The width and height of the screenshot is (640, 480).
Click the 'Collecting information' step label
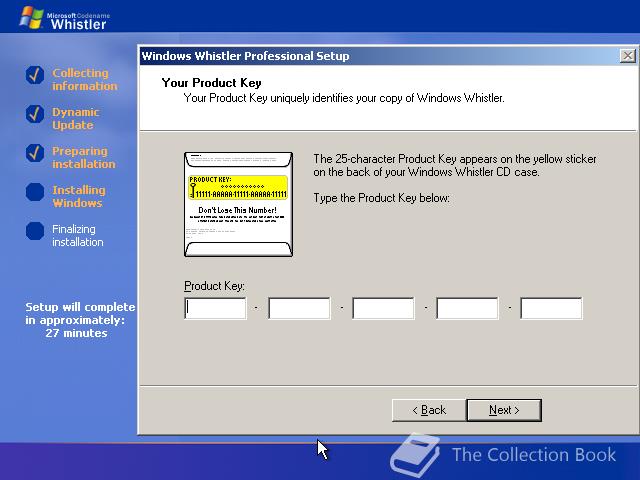(x=84, y=79)
